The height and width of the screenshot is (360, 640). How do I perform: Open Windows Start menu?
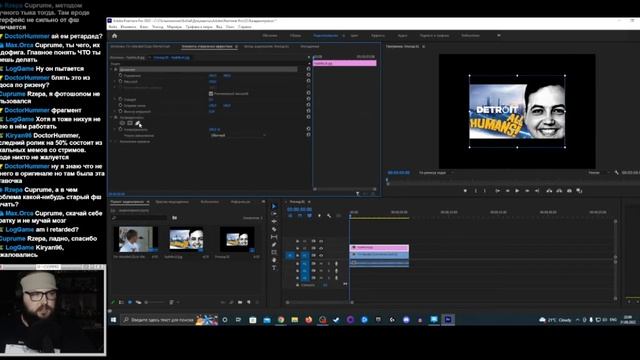(x=113, y=320)
